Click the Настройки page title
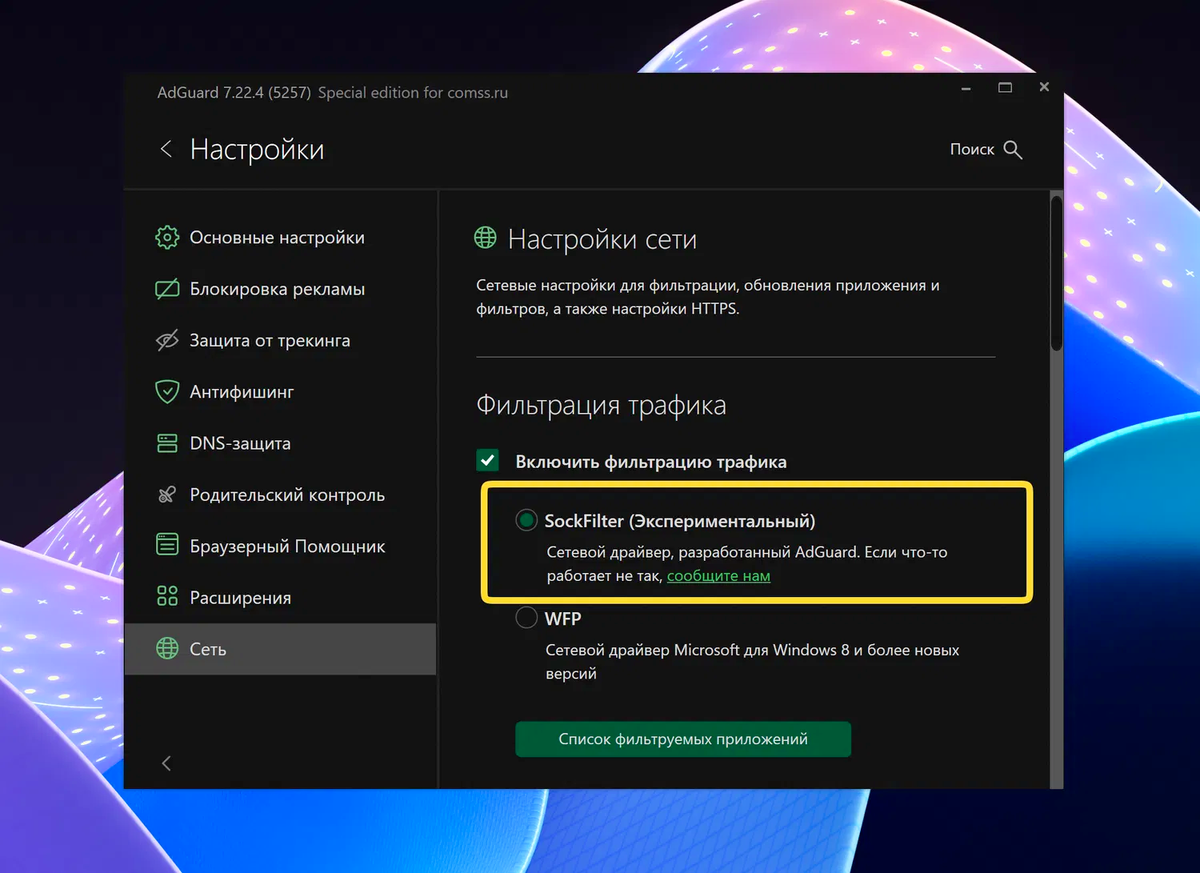Image resolution: width=1200 pixels, height=873 pixels. (257, 150)
